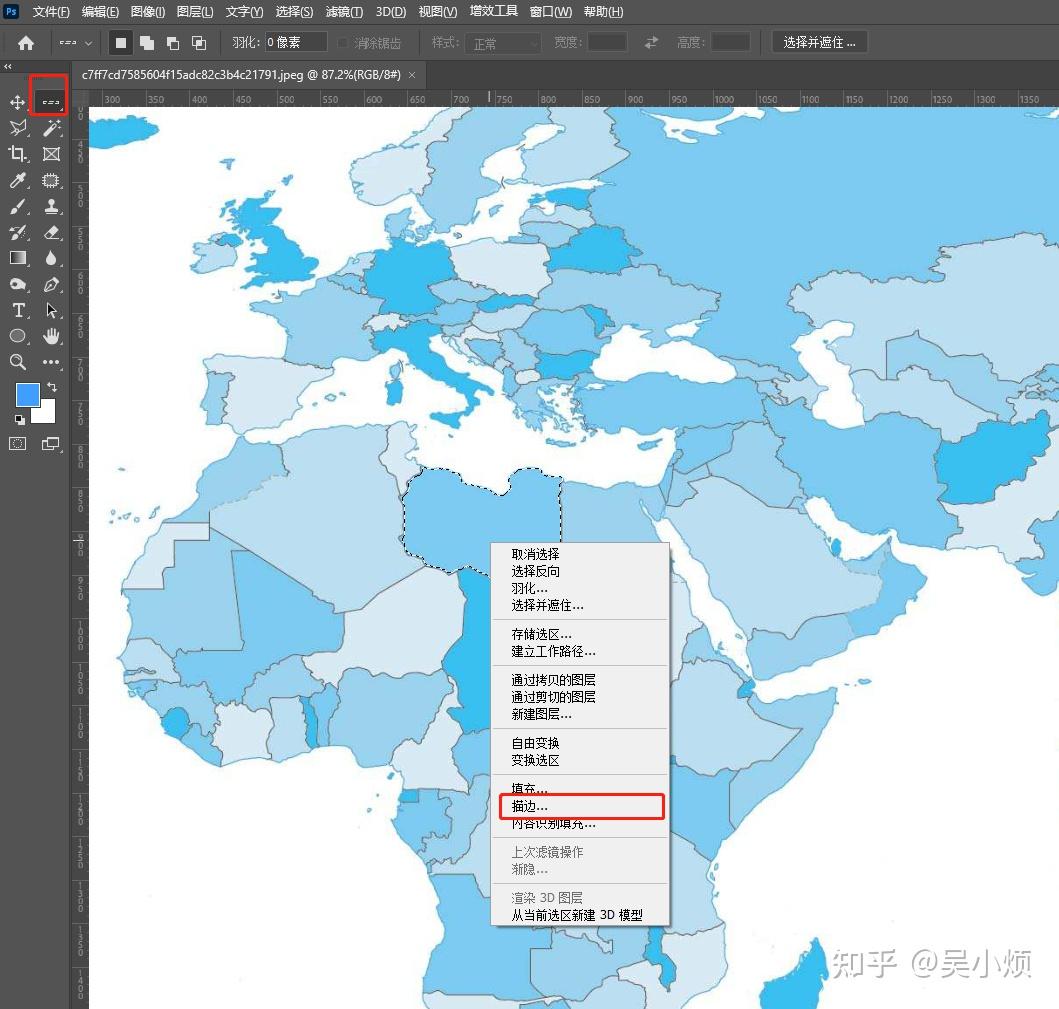The height and width of the screenshot is (1009, 1059).
Task: Select the Brush tool
Action: [x=18, y=206]
